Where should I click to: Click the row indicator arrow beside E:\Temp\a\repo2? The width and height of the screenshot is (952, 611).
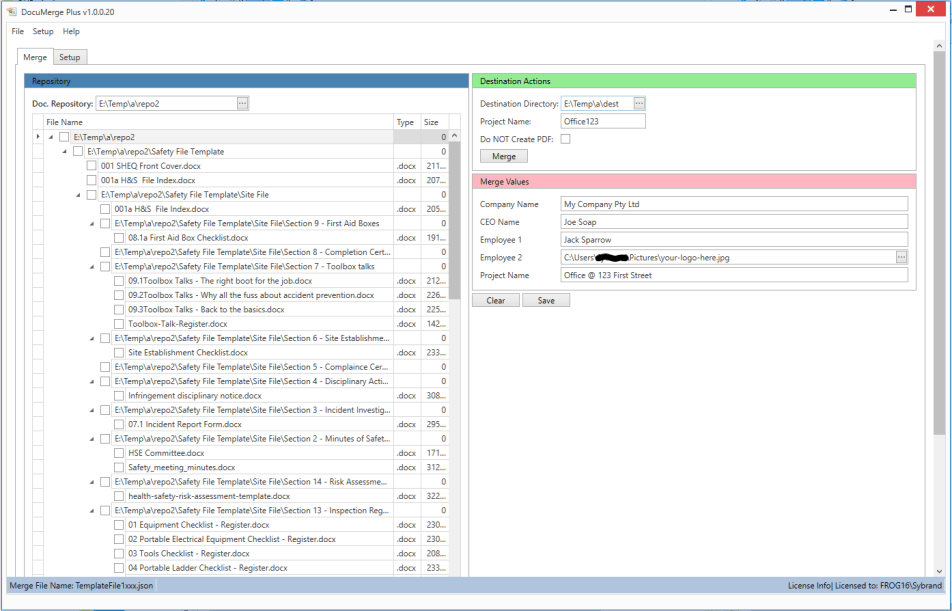click(x=38, y=137)
